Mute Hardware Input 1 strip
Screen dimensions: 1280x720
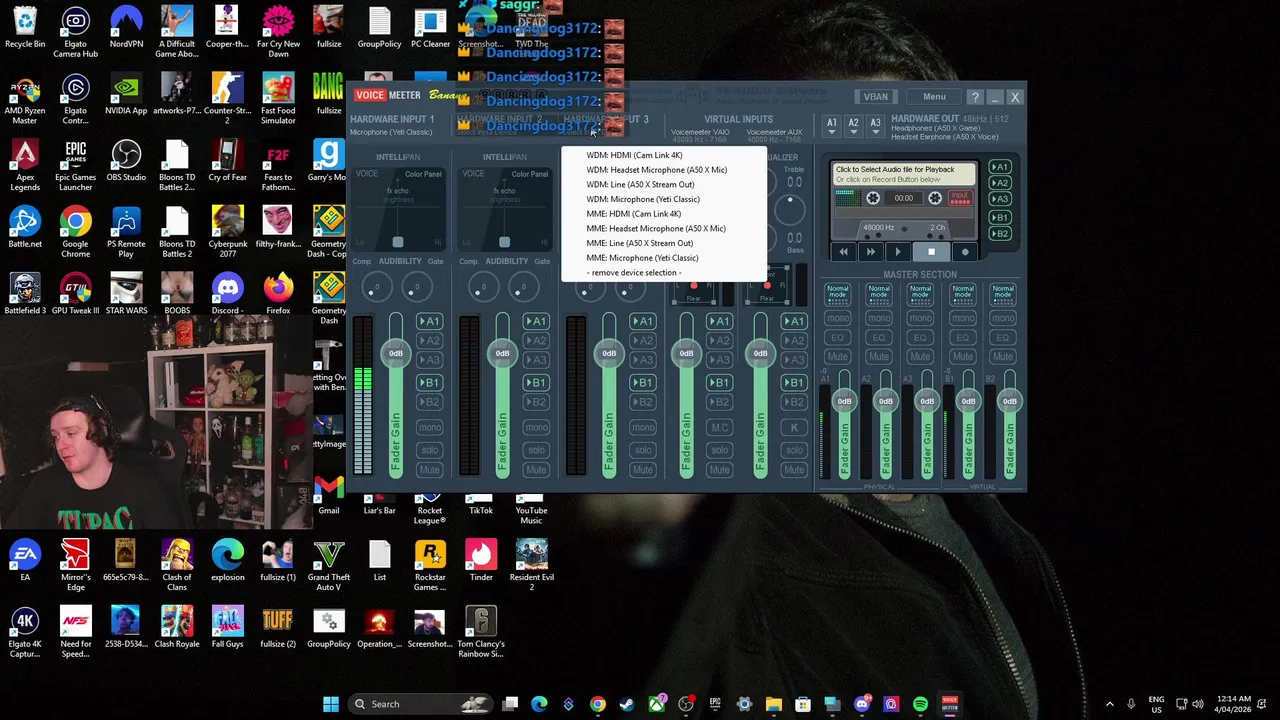[x=429, y=469]
